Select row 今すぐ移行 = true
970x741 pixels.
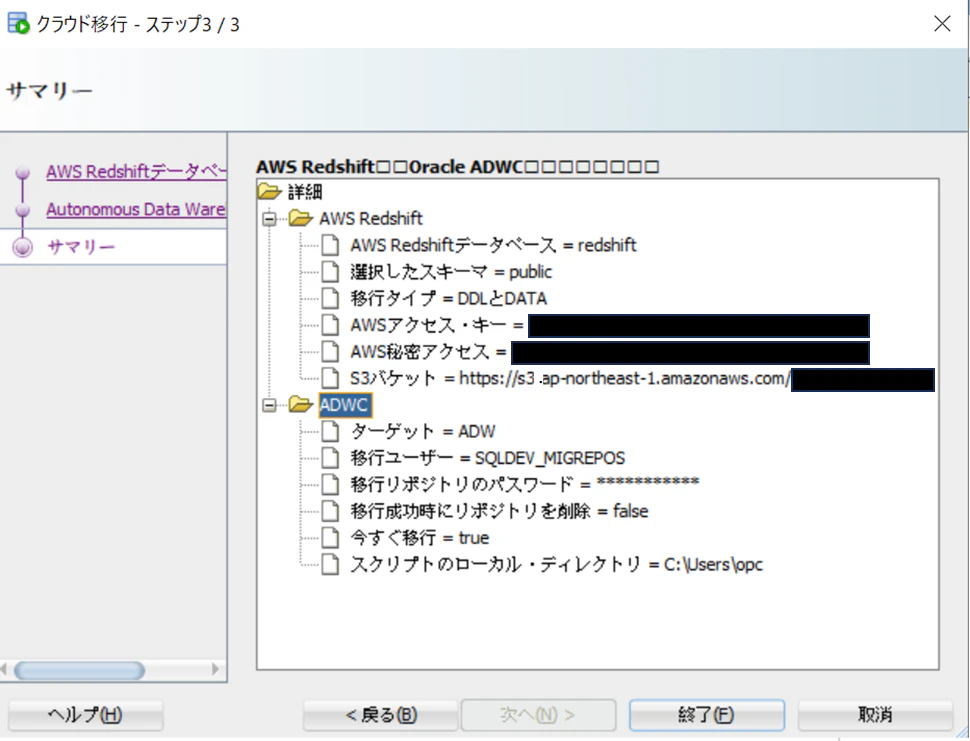[419, 538]
